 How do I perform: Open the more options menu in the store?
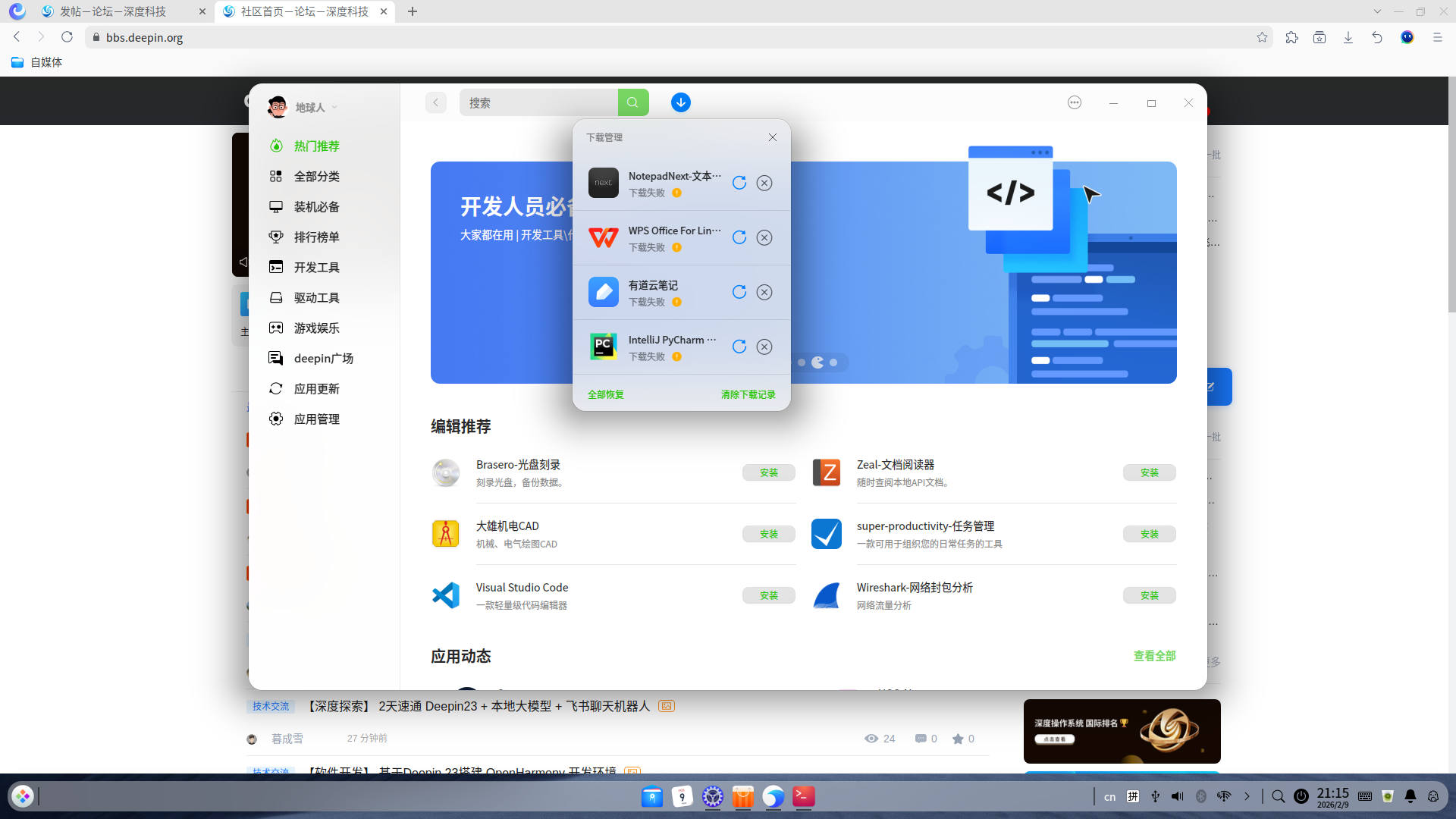(x=1074, y=102)
